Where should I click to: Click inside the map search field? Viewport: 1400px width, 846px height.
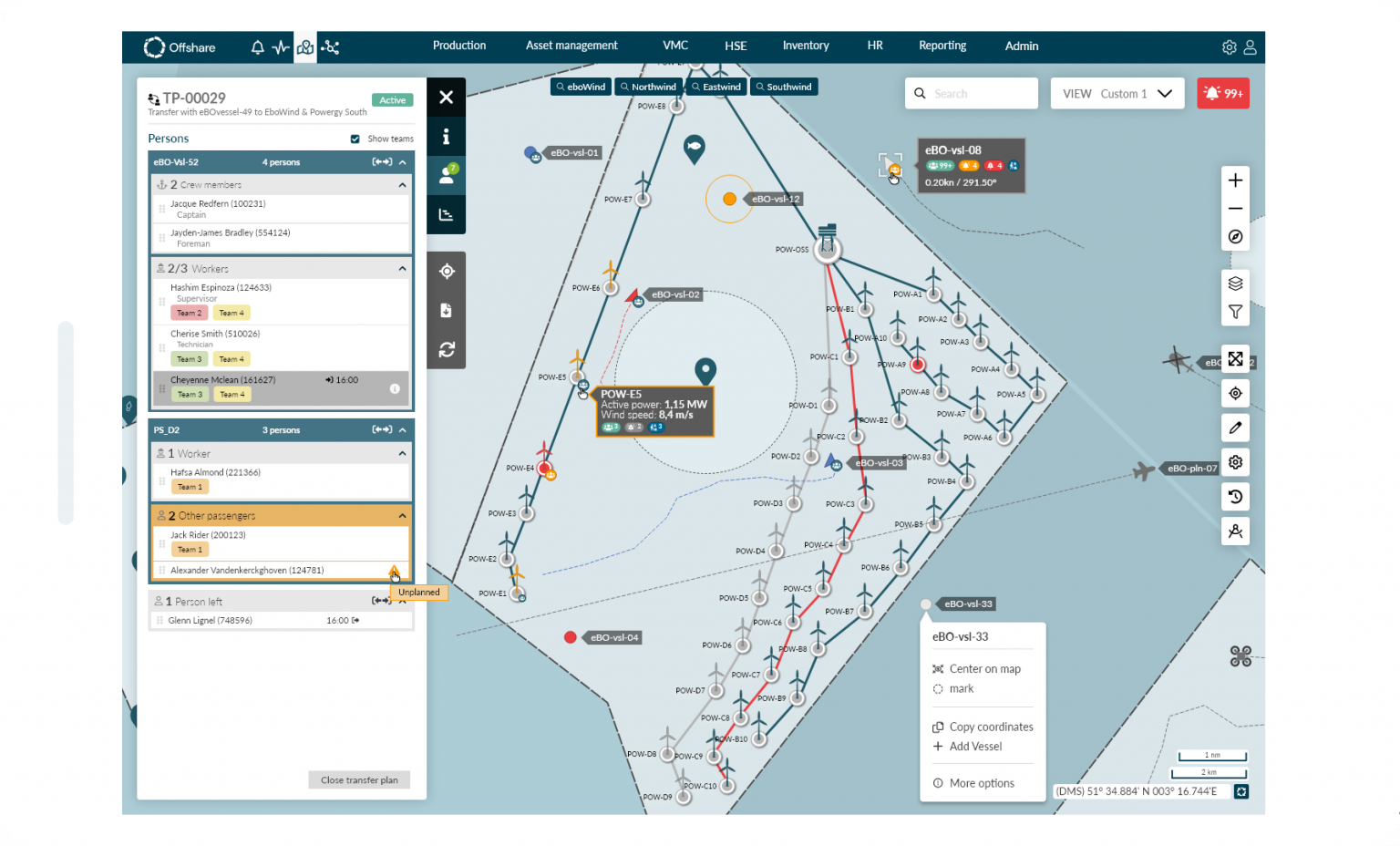click(971, 93)
